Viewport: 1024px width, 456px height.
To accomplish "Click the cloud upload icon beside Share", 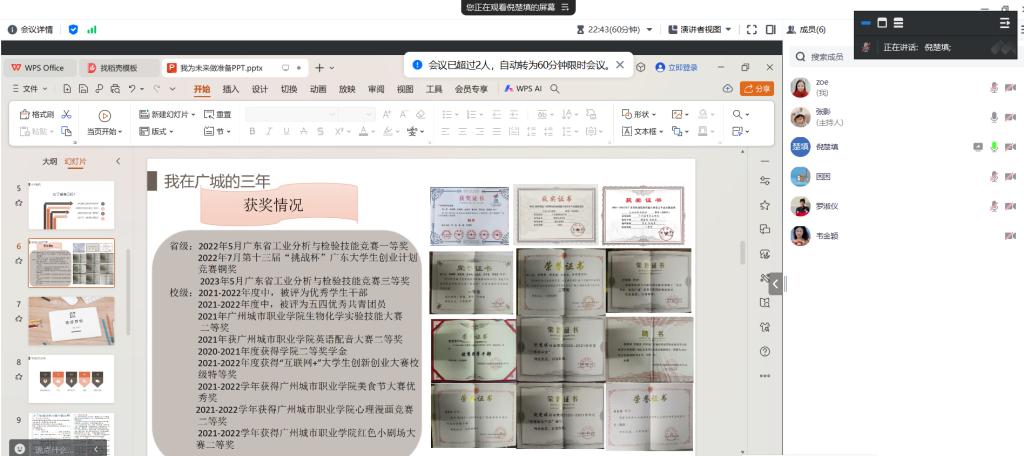I will 728,89.
